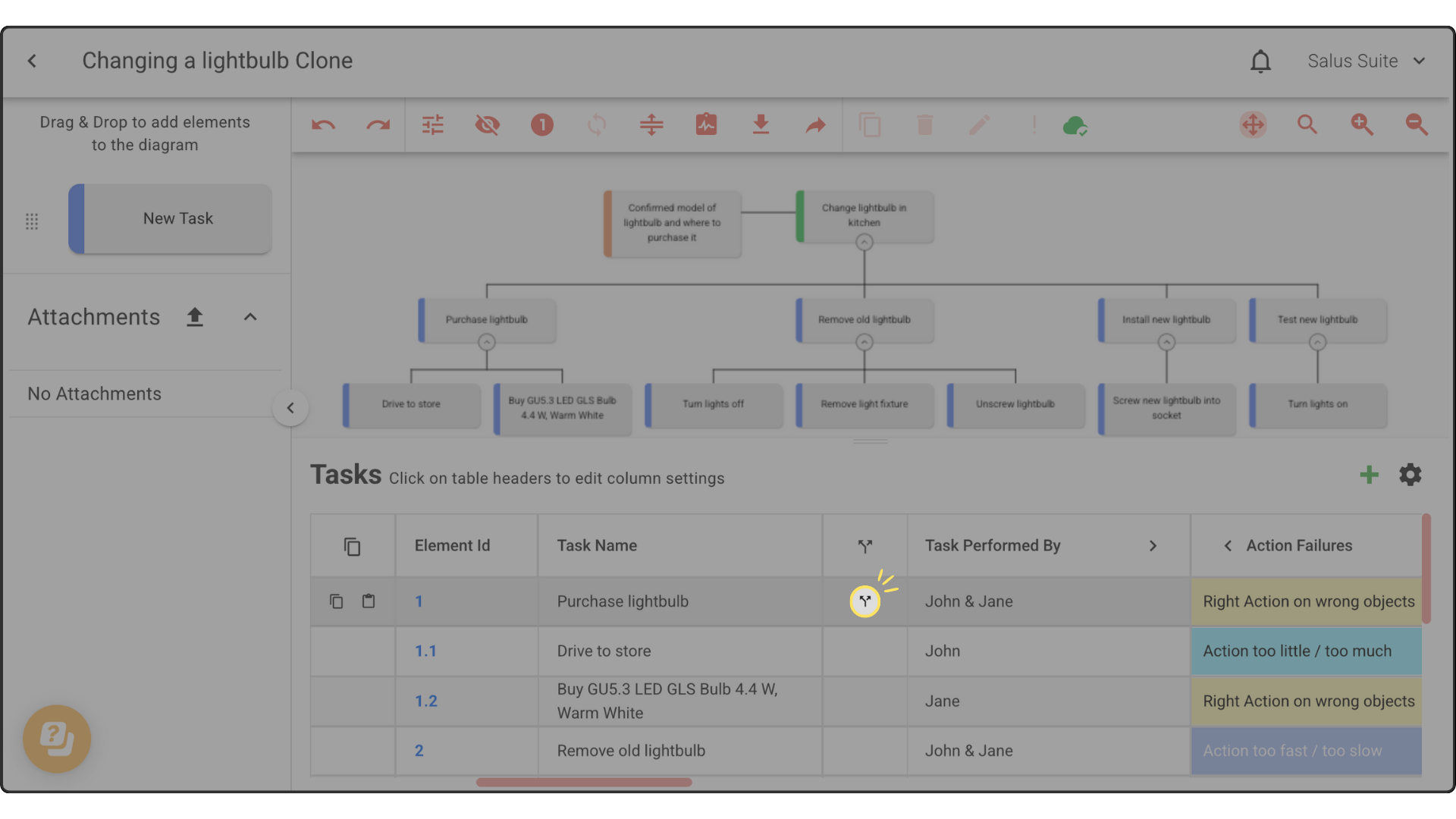The width and height of the screenshot is (1456, 819).
Task: Collapse the Attachments section chevron
Action: tap(250, 317)
